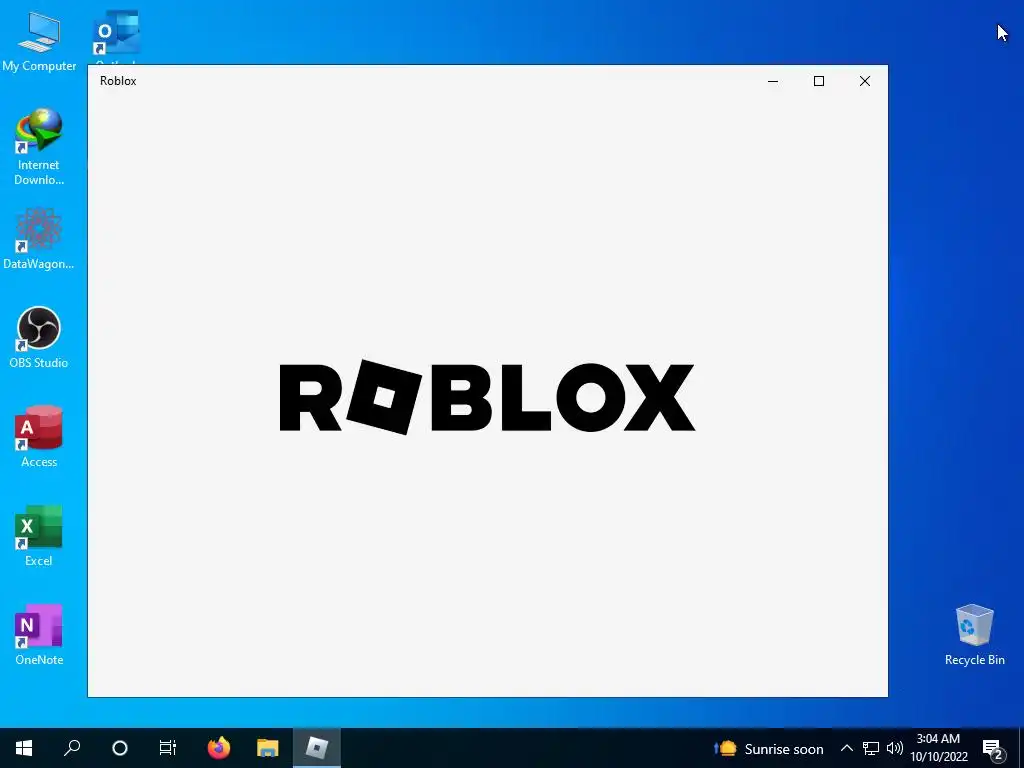The width and height of the screenshot is (1024, 768).
Task: Select the OneNote desktop shortcut
Action: (x=39, y=634)
